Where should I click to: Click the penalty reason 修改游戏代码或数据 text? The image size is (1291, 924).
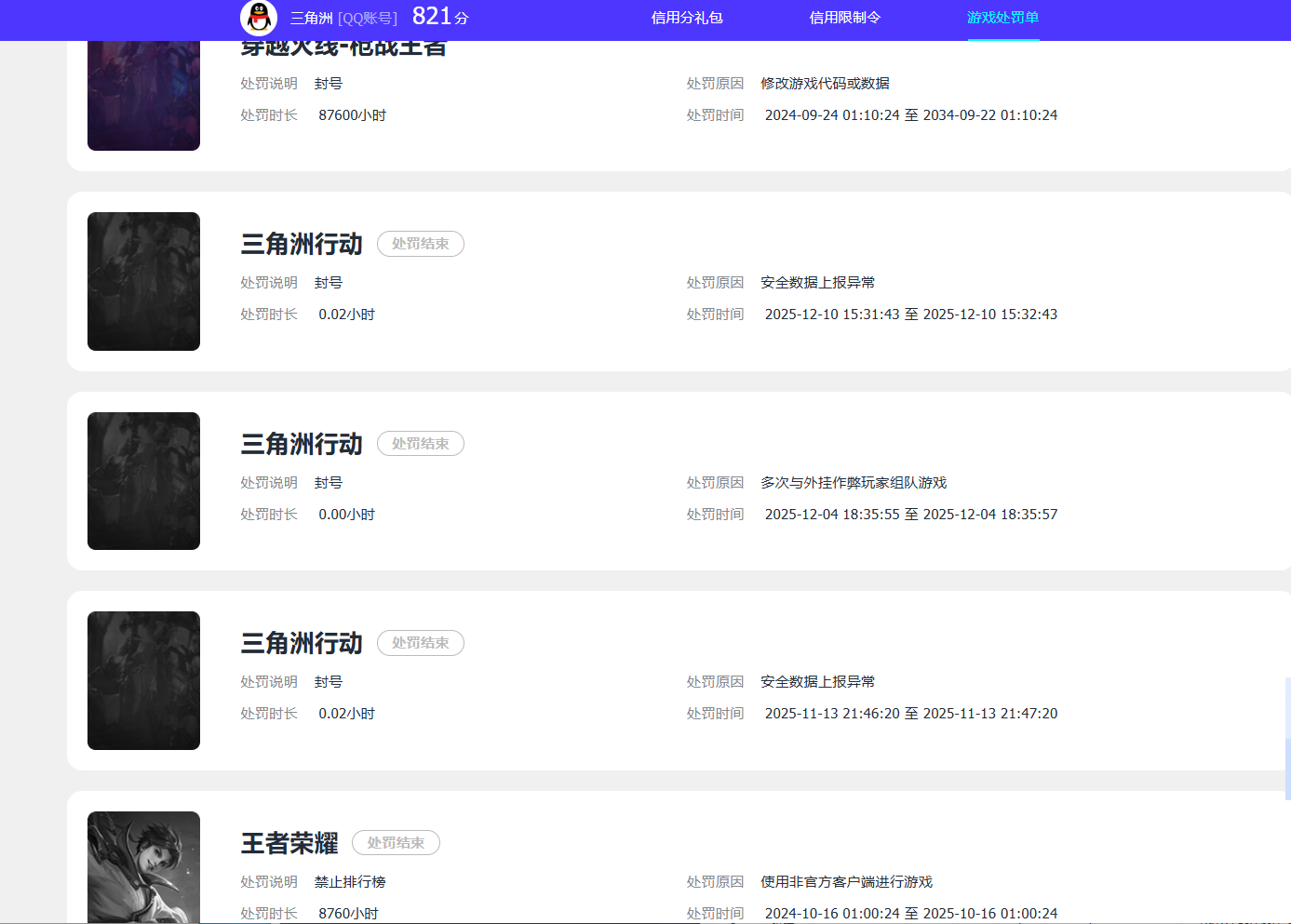click(x=825, y=83)
